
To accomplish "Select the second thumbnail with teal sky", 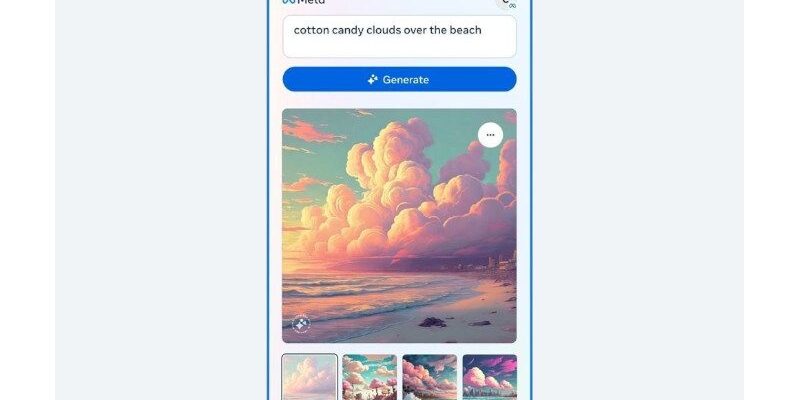I will pos(369,377).
